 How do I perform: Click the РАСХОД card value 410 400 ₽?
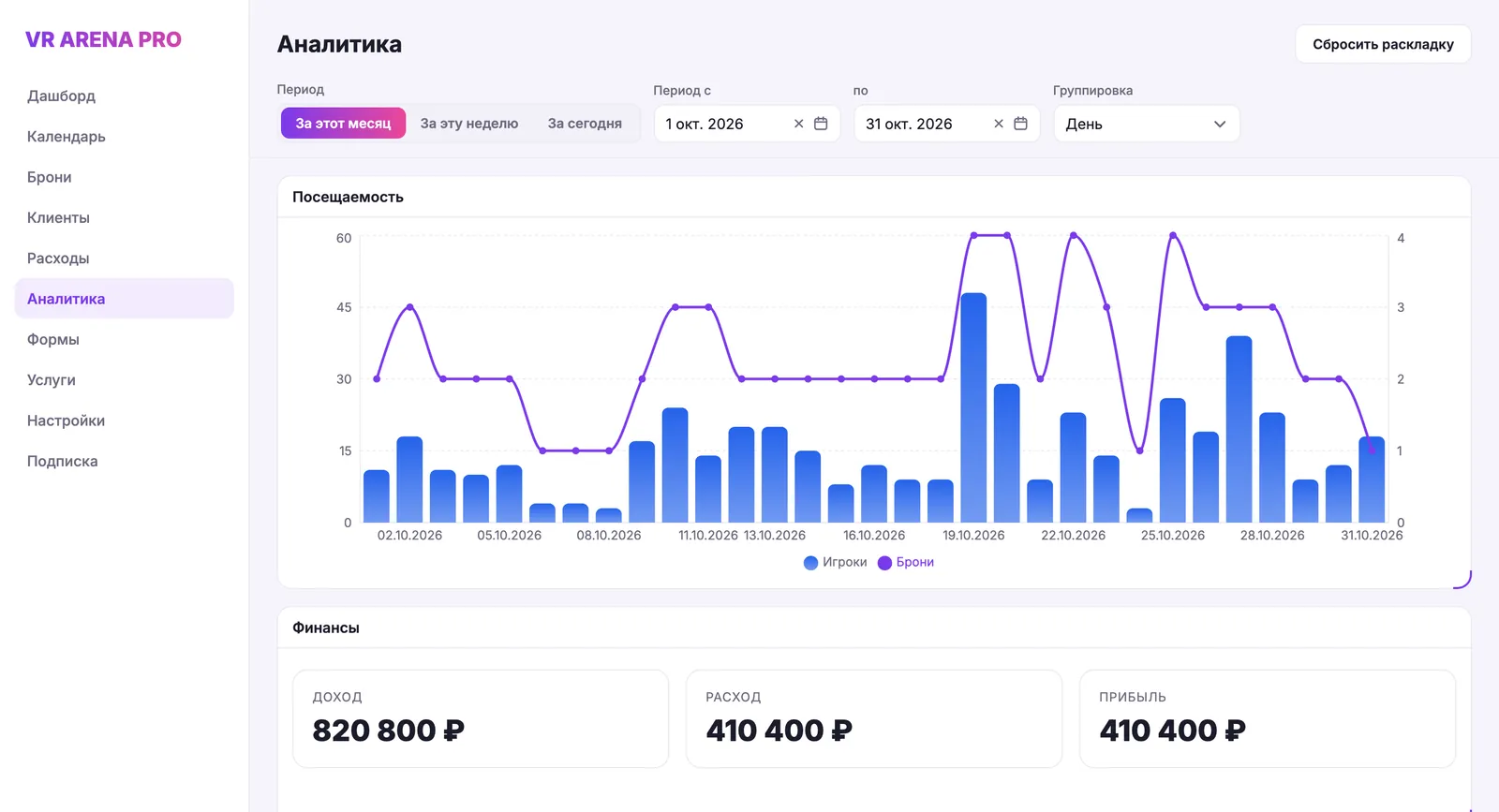779,731
